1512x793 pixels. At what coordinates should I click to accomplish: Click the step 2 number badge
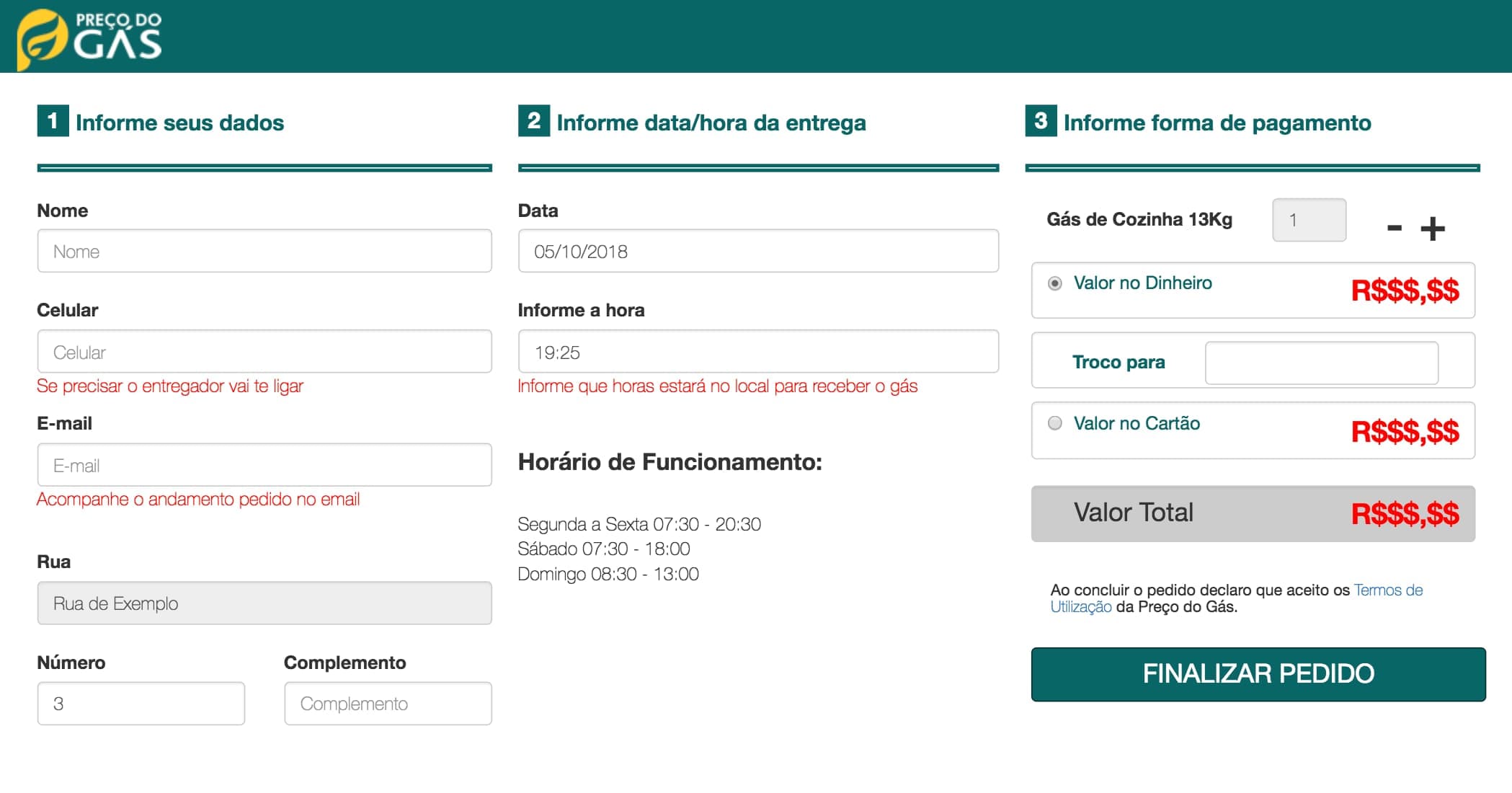pos(533,121)
